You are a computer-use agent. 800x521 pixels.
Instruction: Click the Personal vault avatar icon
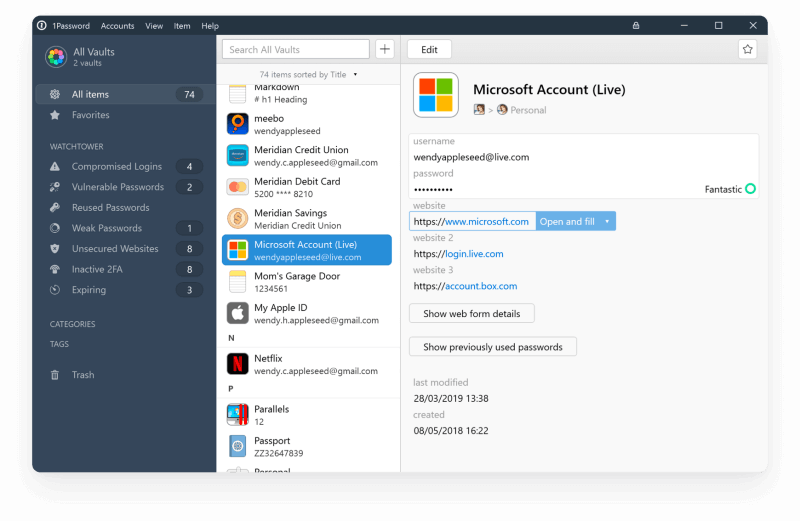coord(503,110)
